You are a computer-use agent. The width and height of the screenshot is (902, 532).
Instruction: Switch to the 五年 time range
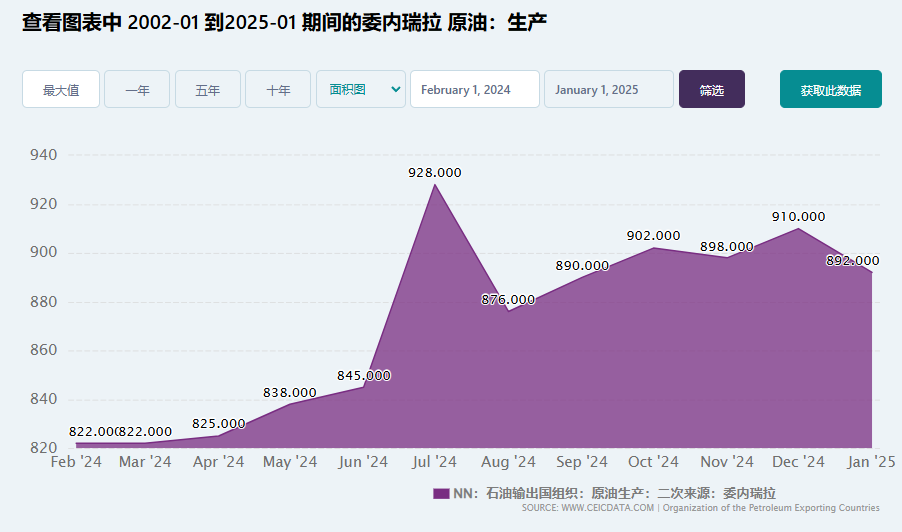pos(208,89)
